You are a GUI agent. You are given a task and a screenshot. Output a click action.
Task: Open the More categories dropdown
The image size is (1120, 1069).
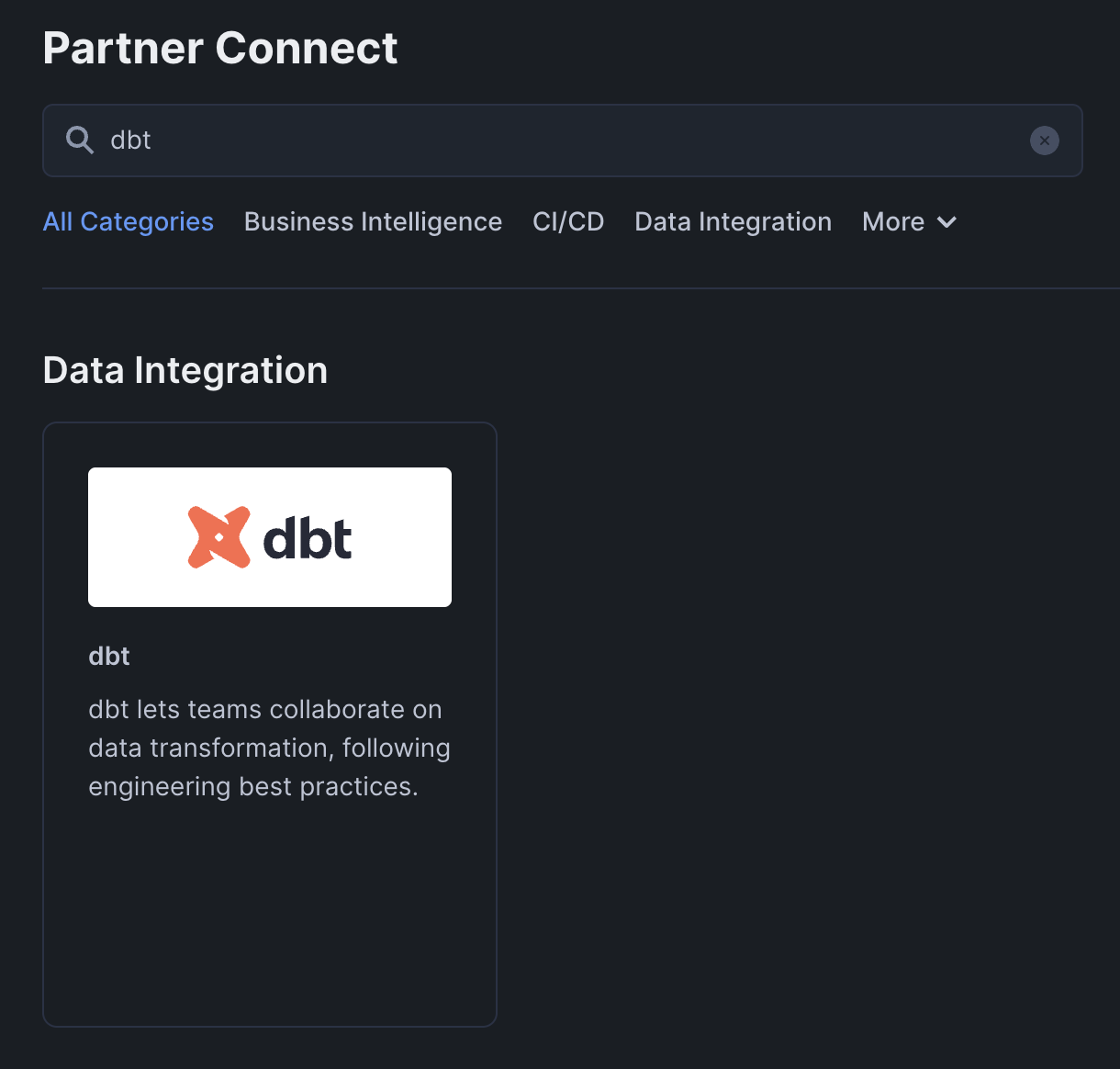pyautogui.click(x=907, y=221)
